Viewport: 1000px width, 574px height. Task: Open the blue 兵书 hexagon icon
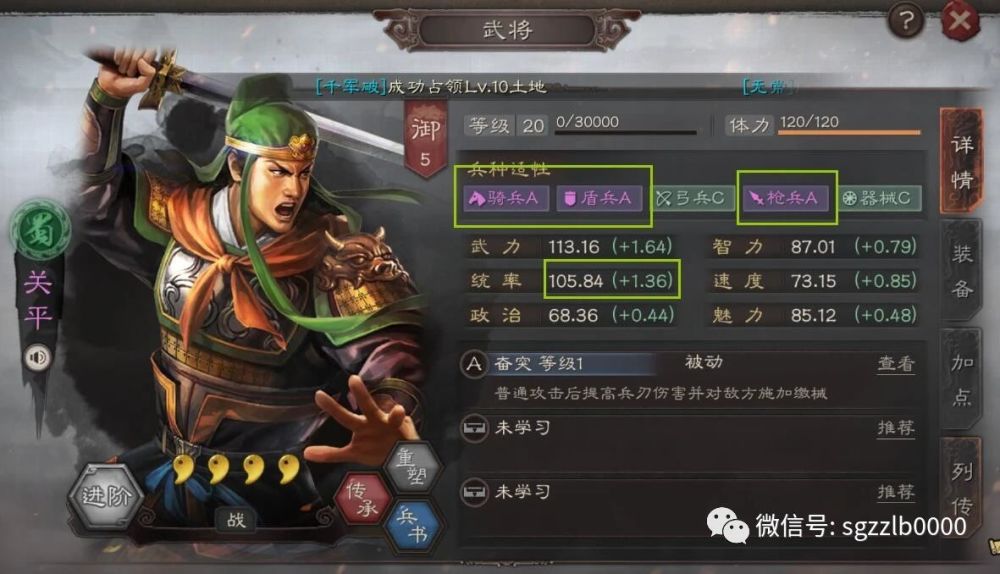click(x=413, y=524)
